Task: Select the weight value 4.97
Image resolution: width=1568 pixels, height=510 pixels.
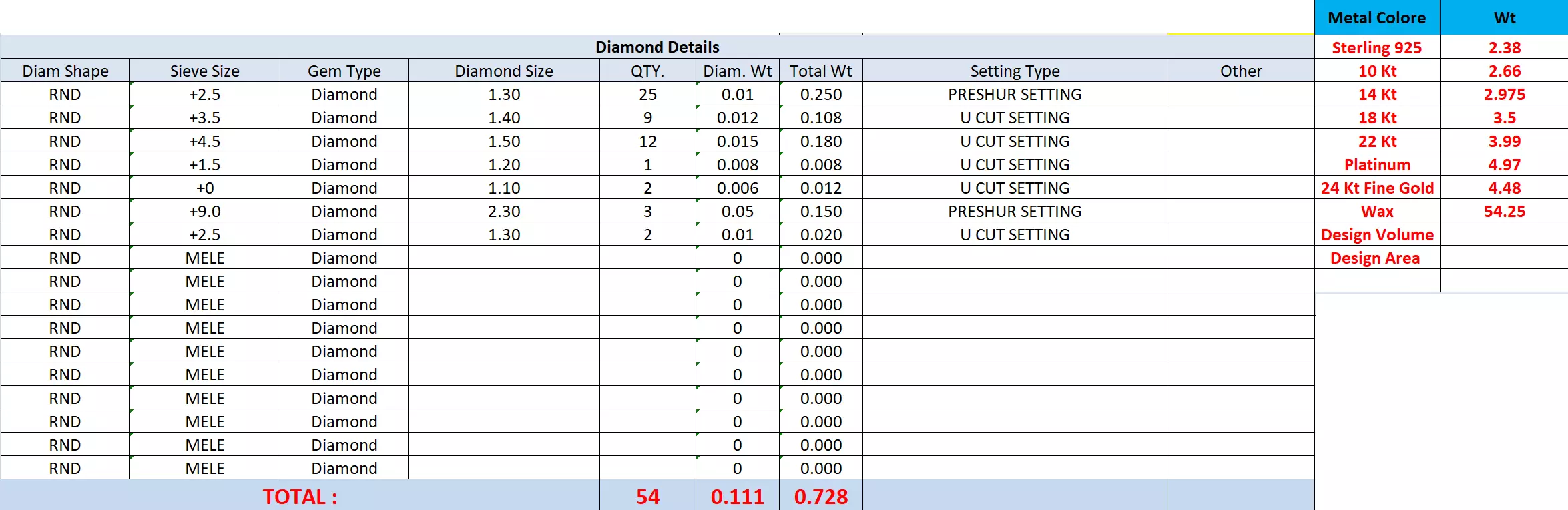Action: [x=1505, y=164]
